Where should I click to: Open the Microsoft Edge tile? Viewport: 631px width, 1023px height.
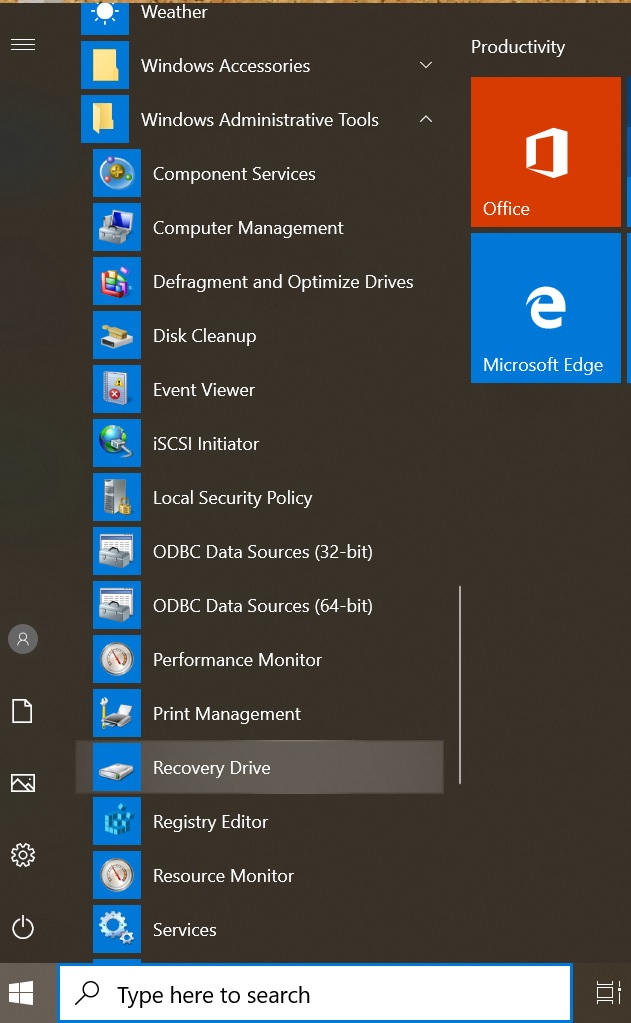pos(546,308)
